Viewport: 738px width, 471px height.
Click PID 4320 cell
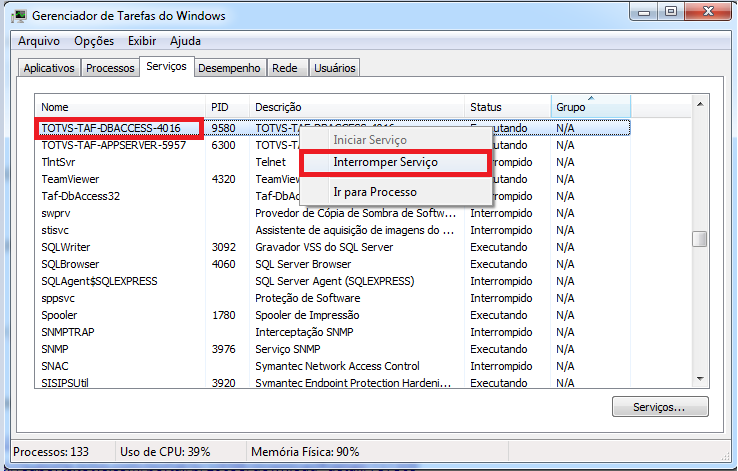click(223, 179)
